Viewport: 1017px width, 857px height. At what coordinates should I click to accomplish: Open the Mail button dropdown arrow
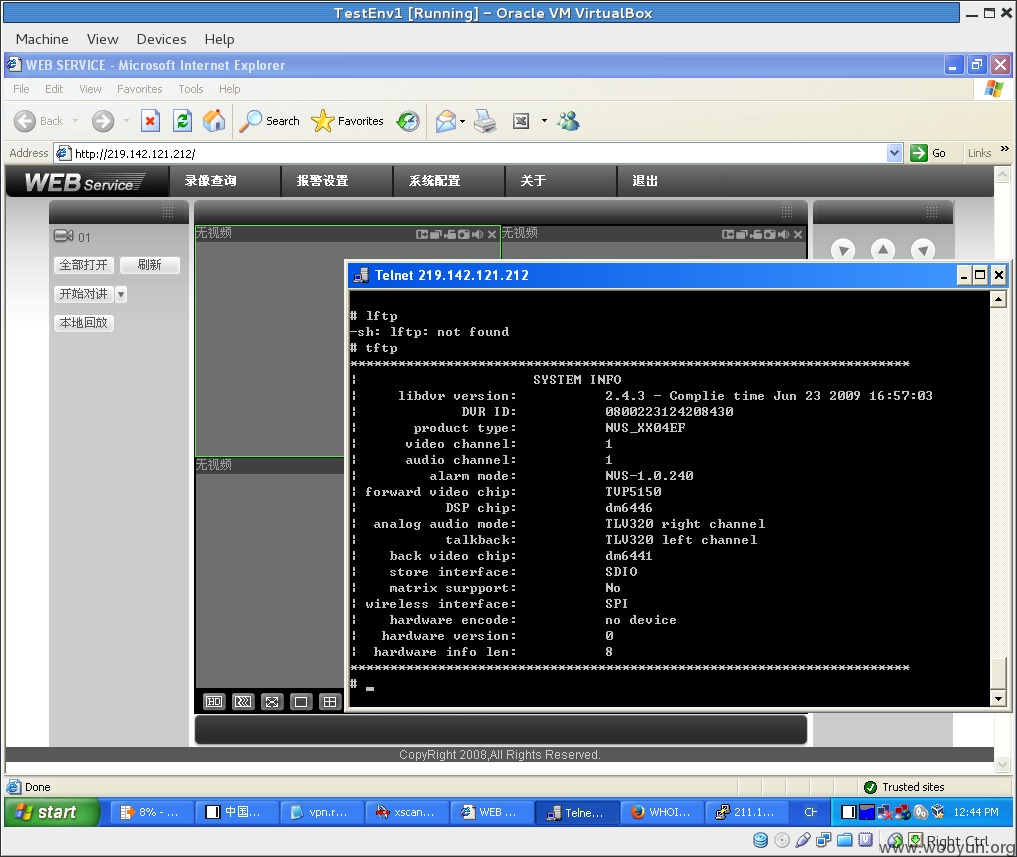coord(462,121)
